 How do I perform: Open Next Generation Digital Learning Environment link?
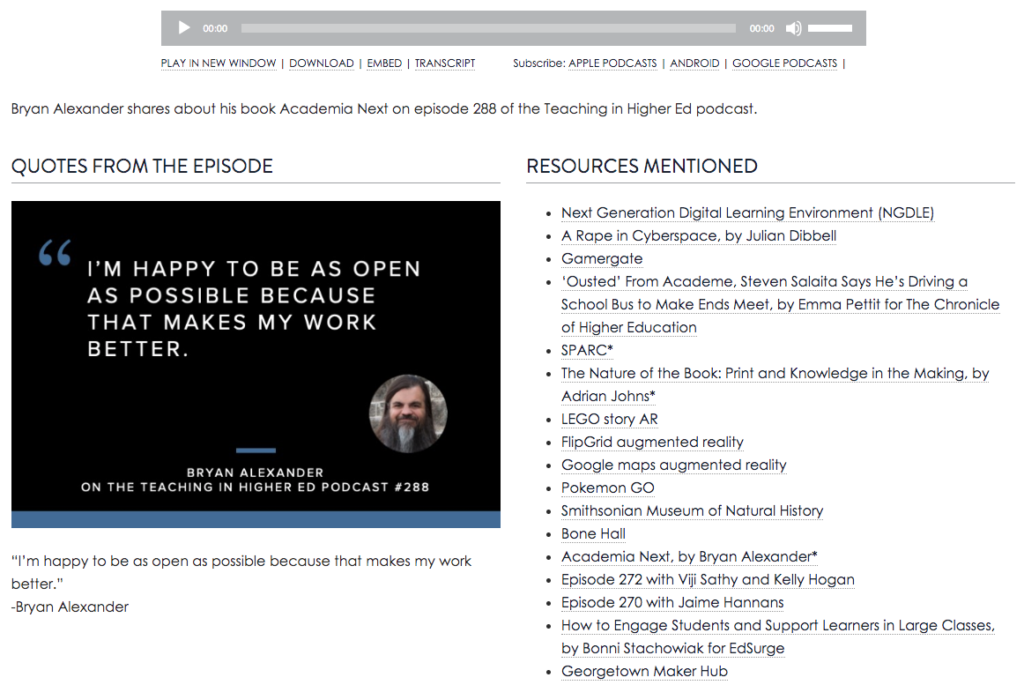point(748,213)
